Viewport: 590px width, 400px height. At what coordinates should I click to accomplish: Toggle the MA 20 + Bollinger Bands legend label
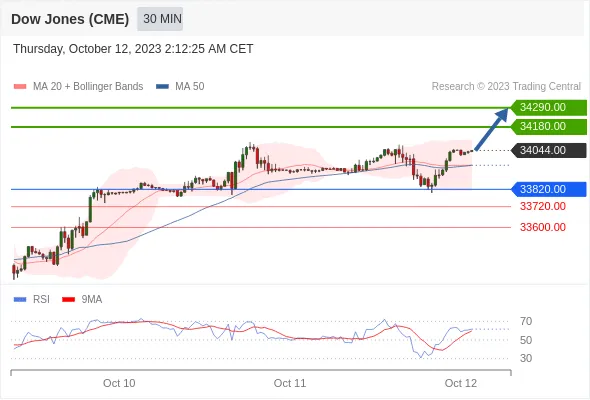[88, 87]
